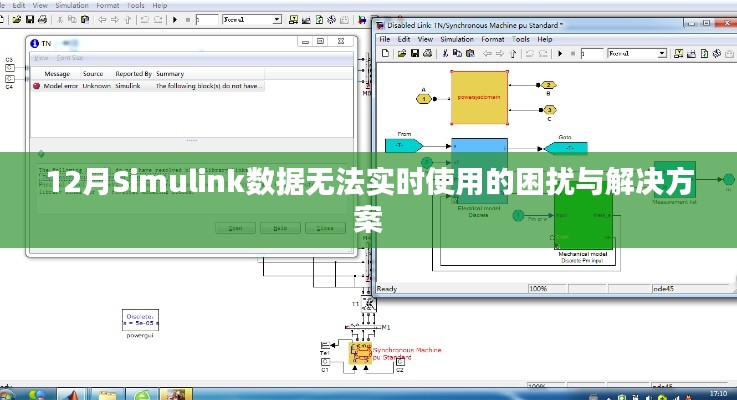Open Library Browser icon in Synchronous Machine window
Screen dimensions: 737x400
(x=678, y=54)
